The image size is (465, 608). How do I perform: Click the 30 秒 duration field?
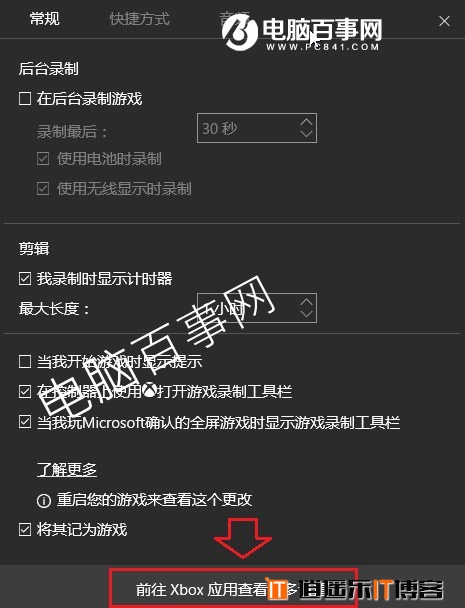click(257, 128)
